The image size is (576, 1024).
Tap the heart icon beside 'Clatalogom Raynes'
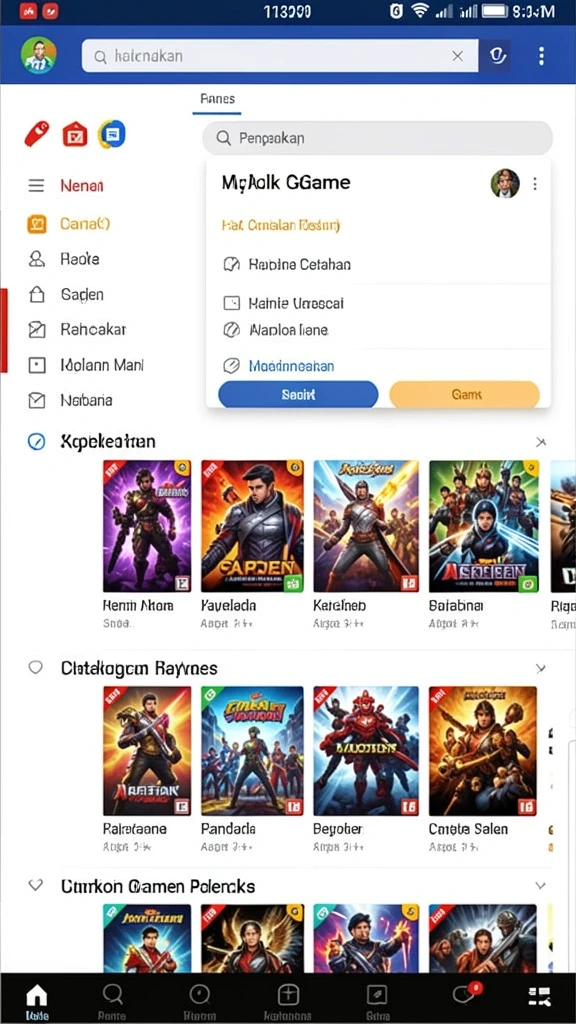[x=36, y=667]
